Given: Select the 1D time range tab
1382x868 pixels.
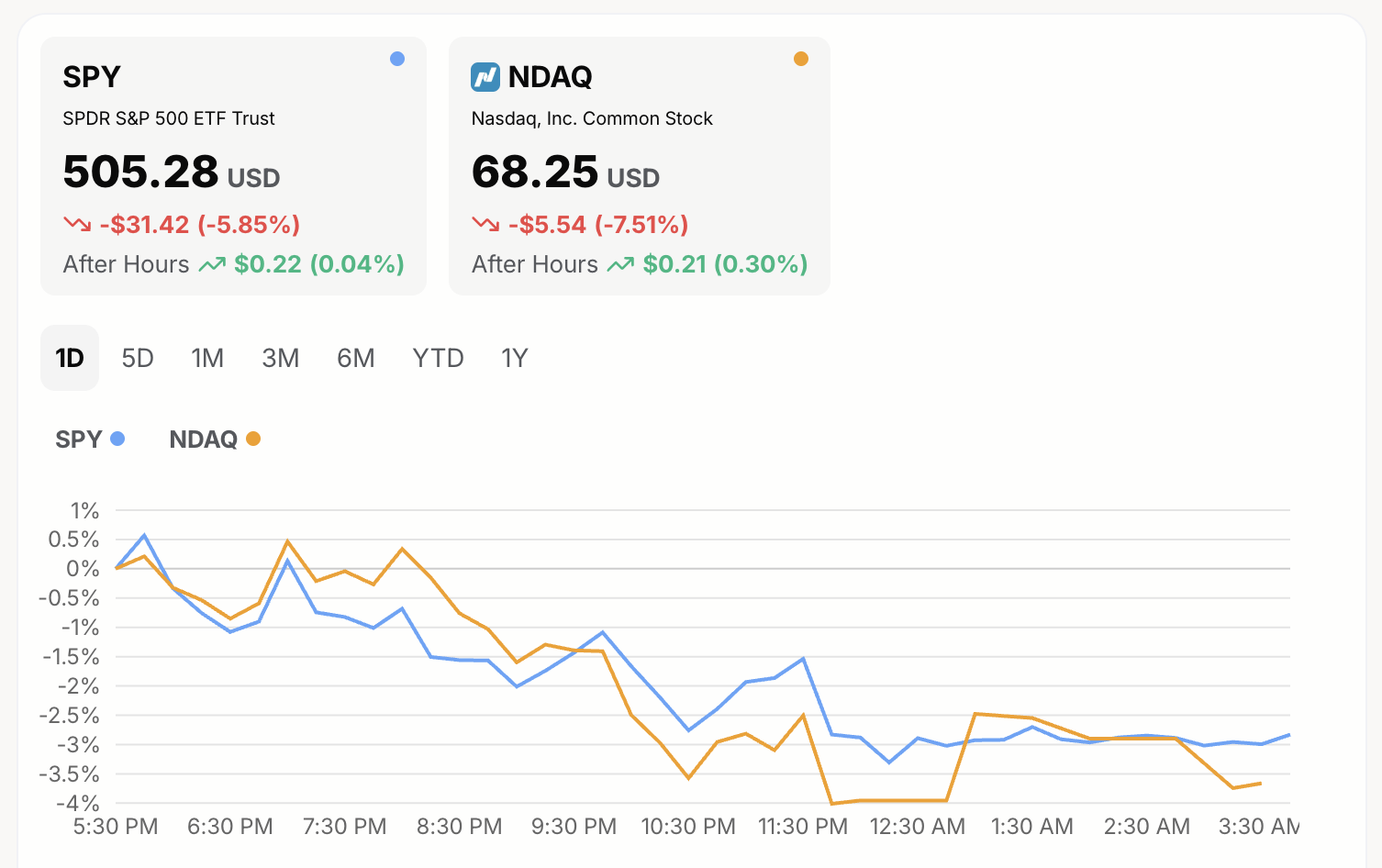Looking at the screenshot, I should [x=70, y=358].
